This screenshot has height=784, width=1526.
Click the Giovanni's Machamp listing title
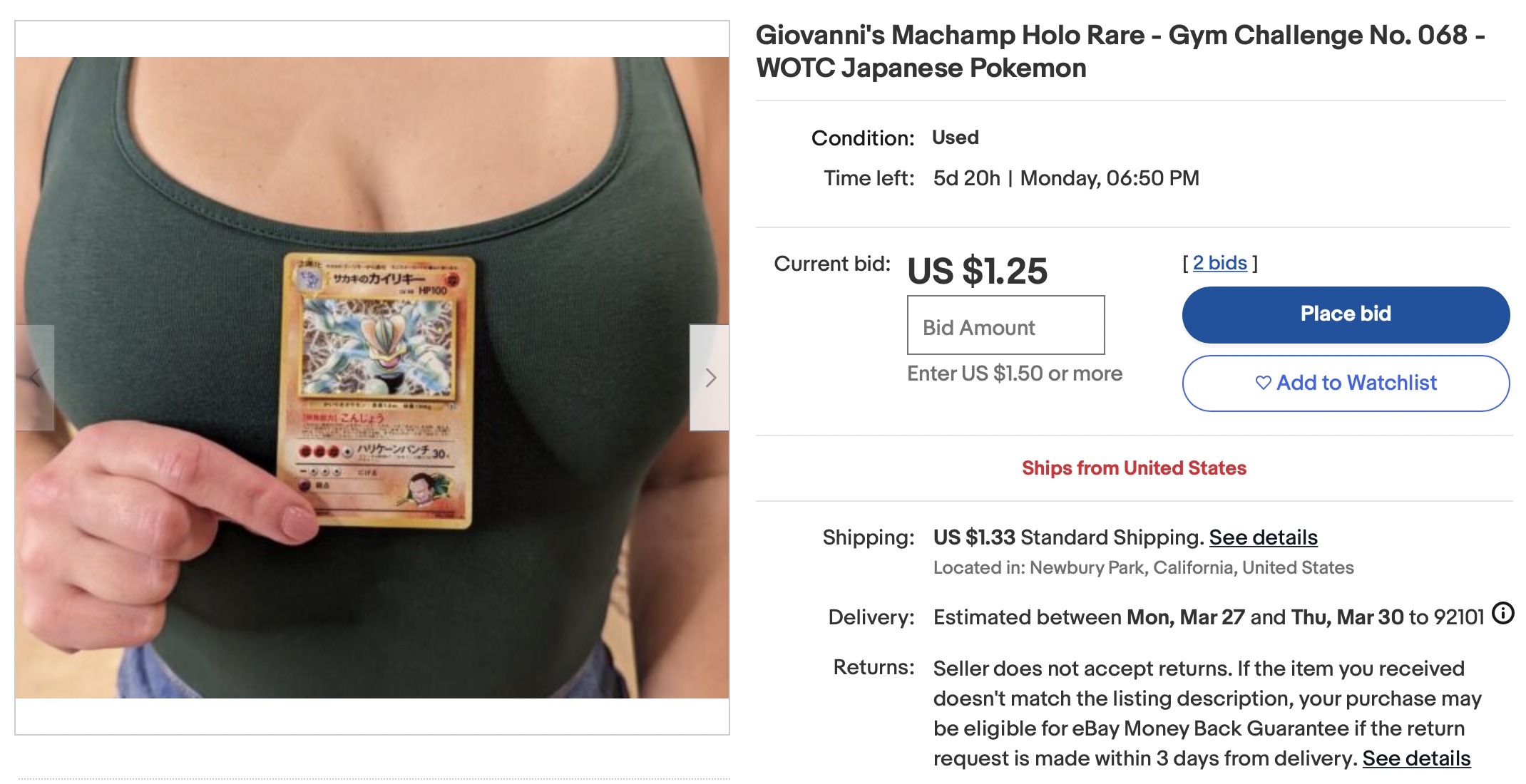tap(1120, 51)
